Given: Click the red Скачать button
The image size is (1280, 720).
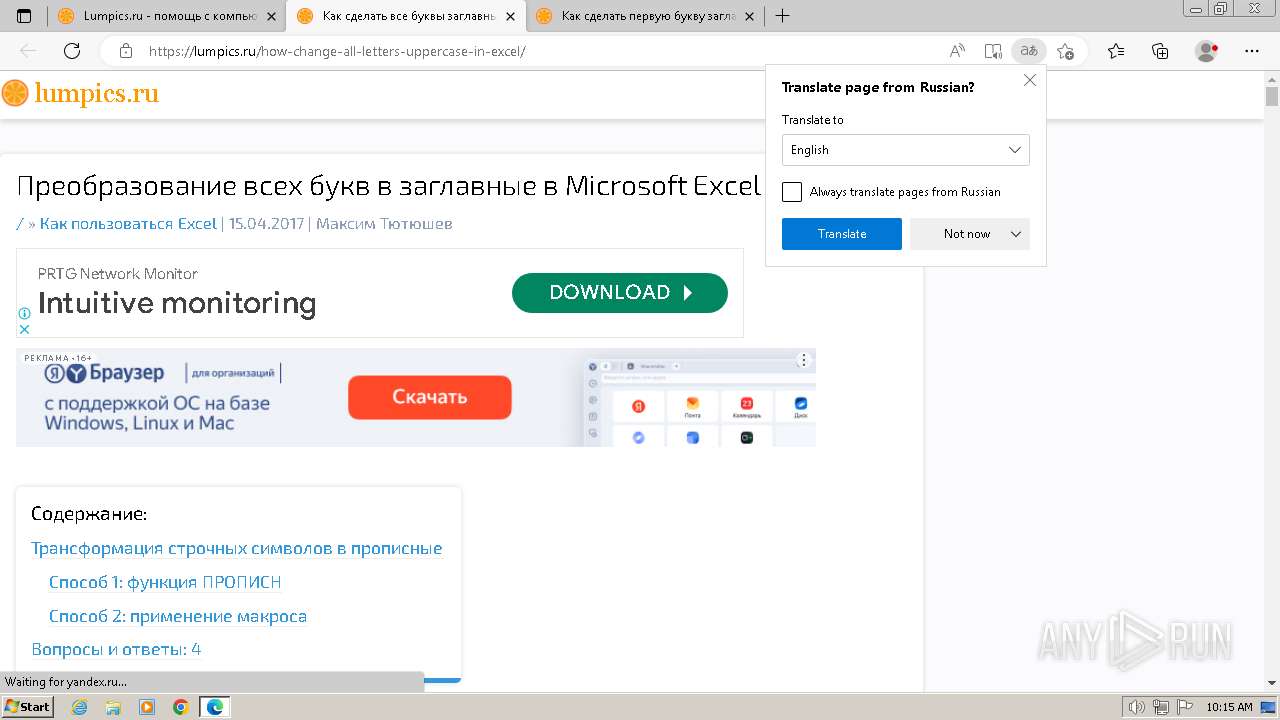Looking at the screenshot, I should tap(430, 397).
